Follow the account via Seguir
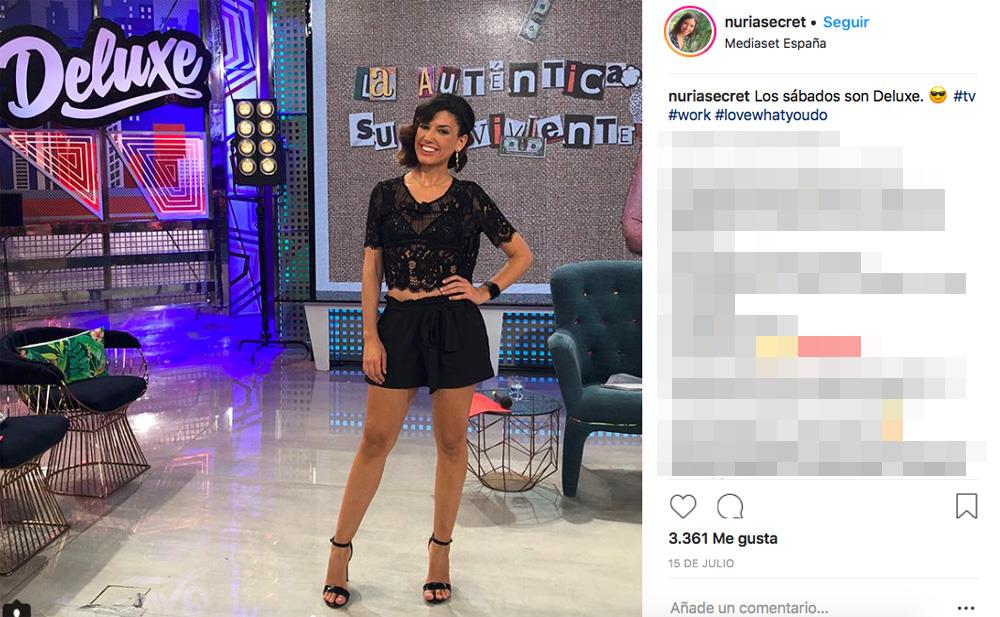The height and width of the screenshot is (617, 1000). click(846, 22)
